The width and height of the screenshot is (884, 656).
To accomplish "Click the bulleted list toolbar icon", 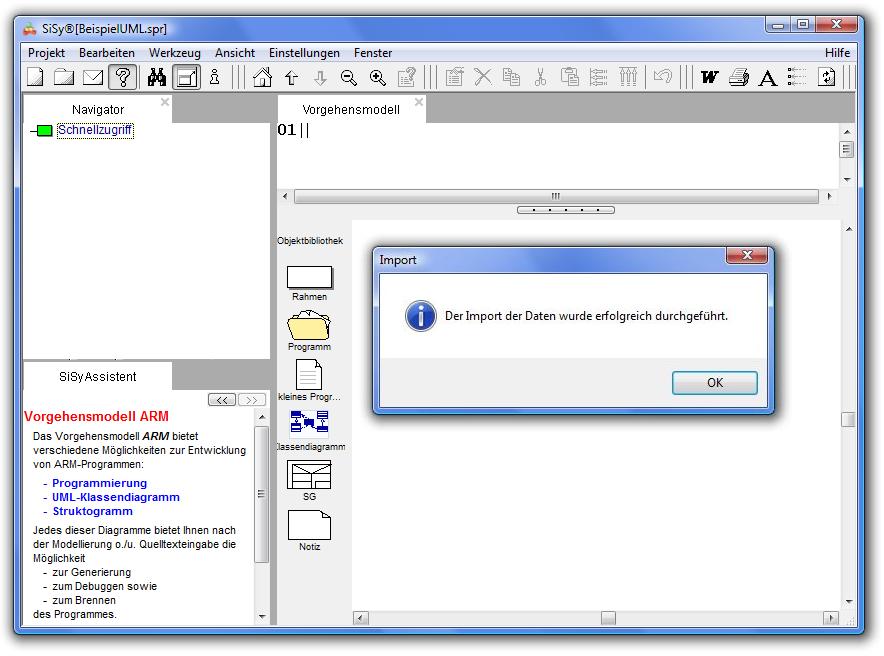I will click(796, 77).
